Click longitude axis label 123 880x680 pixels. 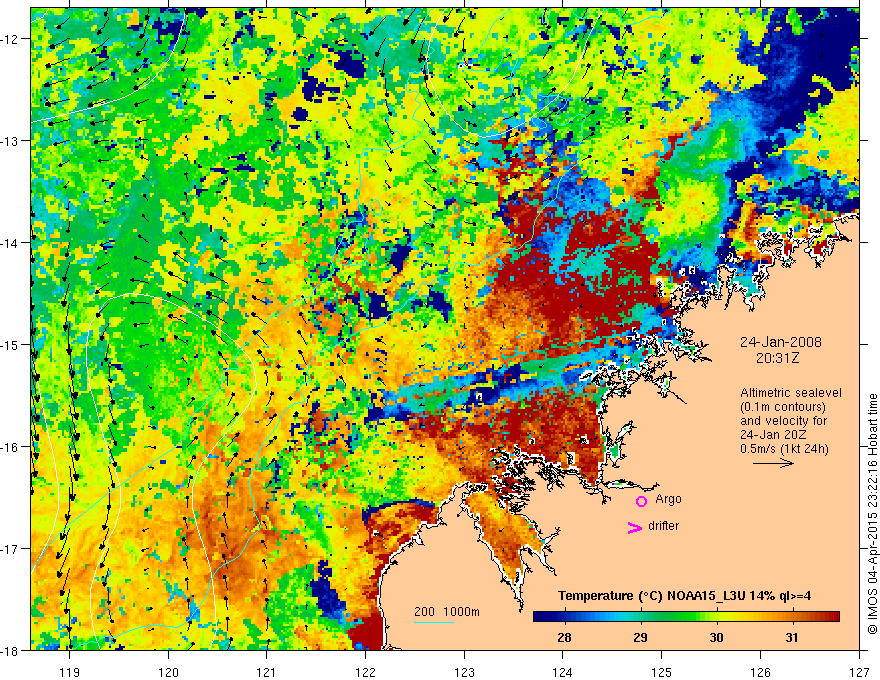(464, 672)
